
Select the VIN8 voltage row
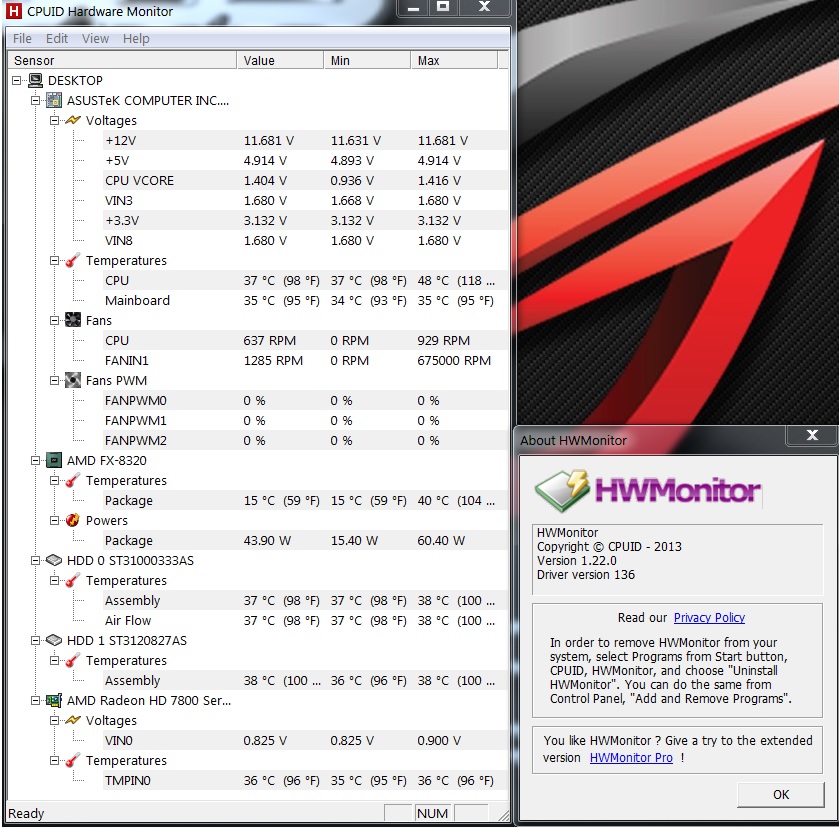point(305,240)
